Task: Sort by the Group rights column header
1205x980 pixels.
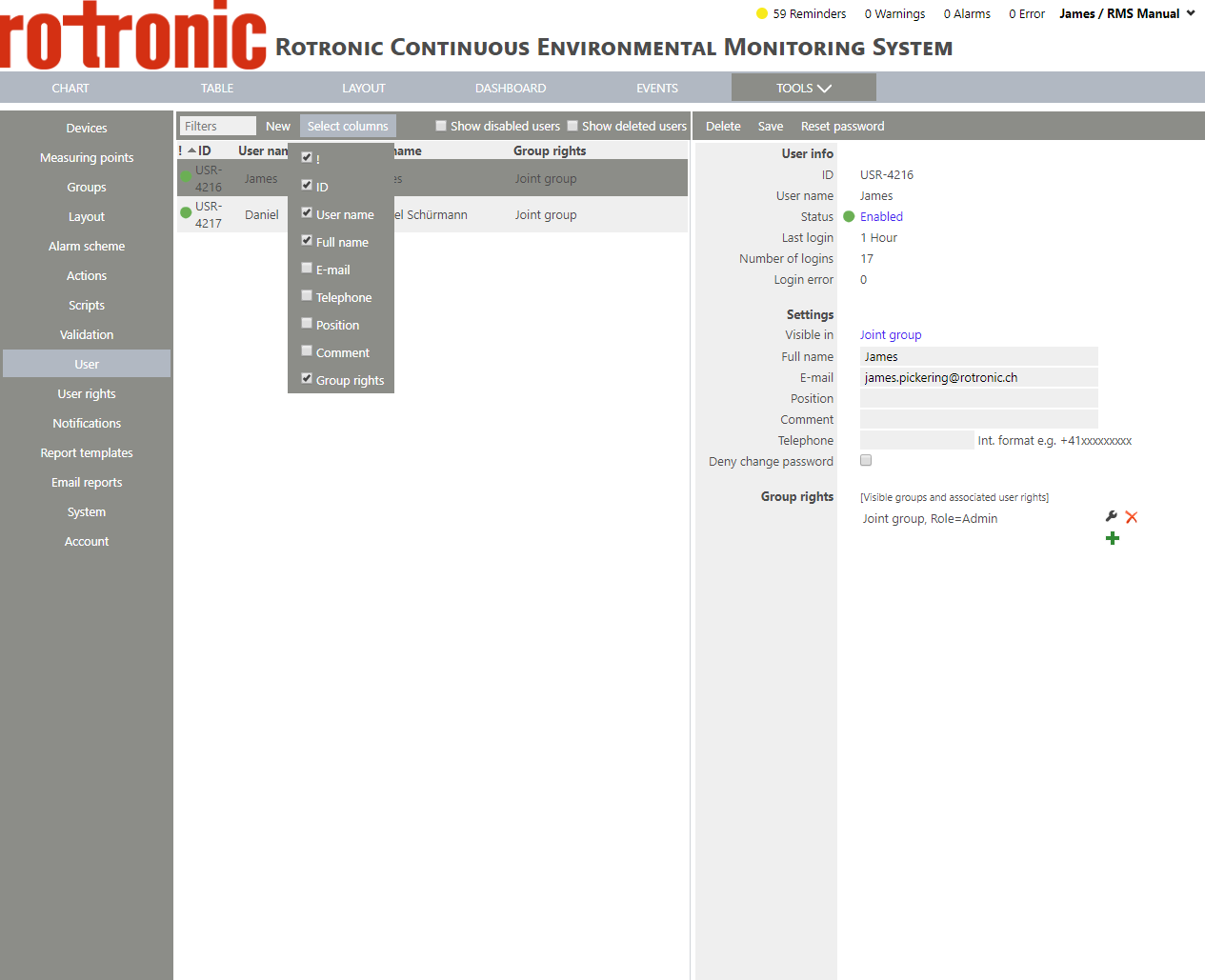Action: (x=550, y=150)
